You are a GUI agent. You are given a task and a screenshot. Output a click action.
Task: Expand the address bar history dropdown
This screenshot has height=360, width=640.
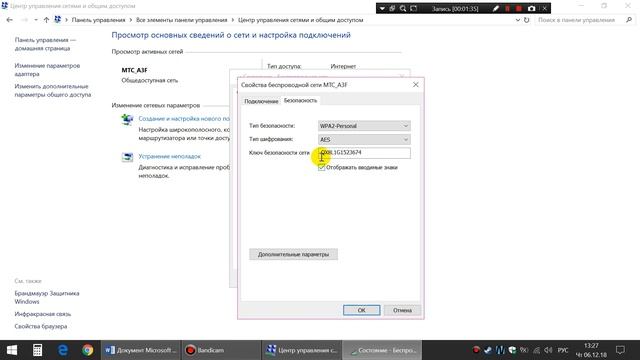tap(518, 20)
